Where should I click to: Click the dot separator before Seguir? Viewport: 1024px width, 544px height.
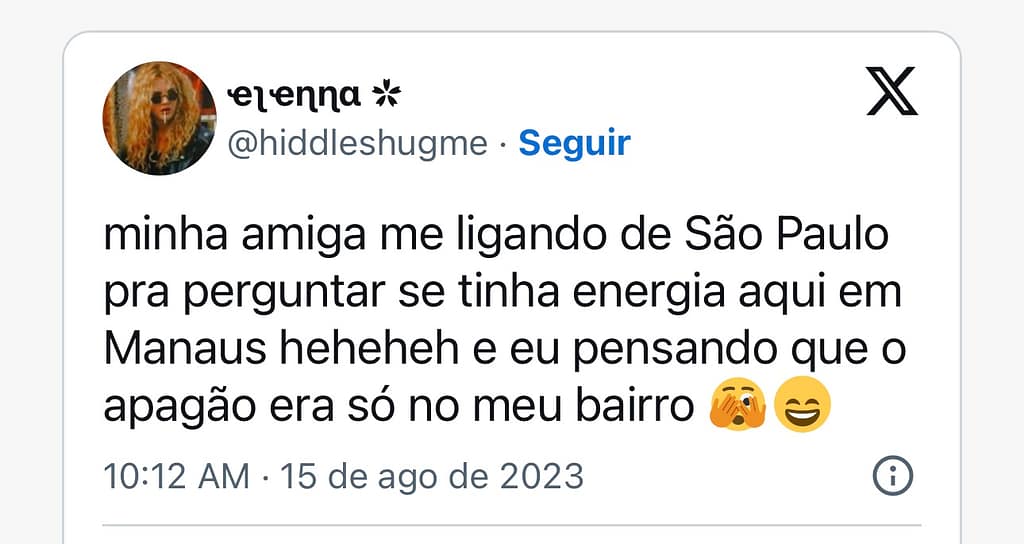pos(503,144)
